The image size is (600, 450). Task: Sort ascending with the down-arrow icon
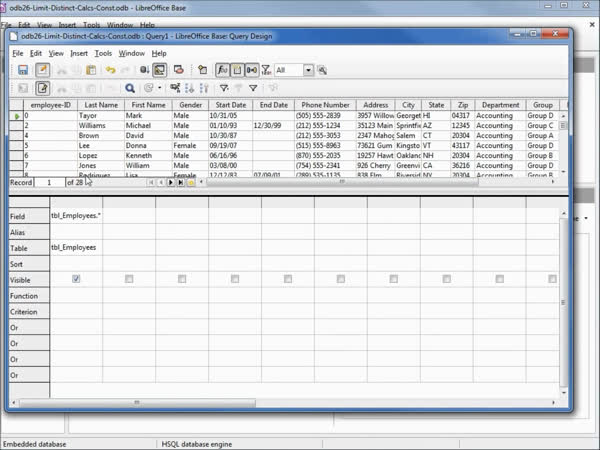coord(189,88)
